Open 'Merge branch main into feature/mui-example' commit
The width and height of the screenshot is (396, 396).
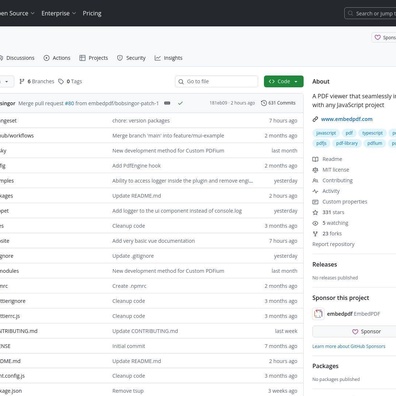(168, 136)
